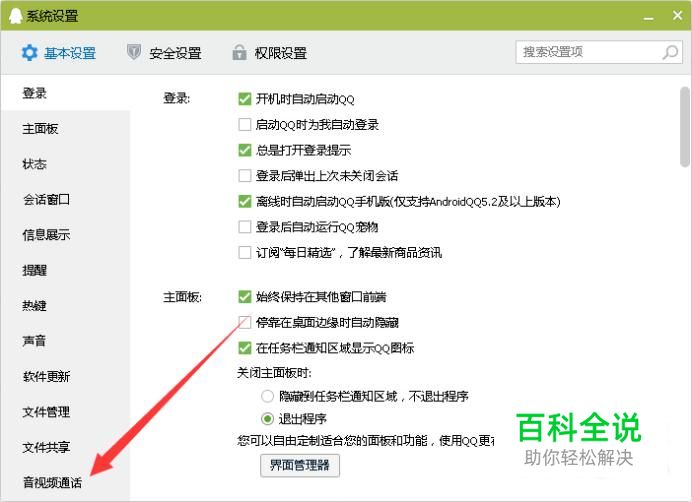Image resolution: width=692 pixels, height=502 pixels.
Task: Open 文件管理 settings in sidebar
Action: (x=65, y=412)
